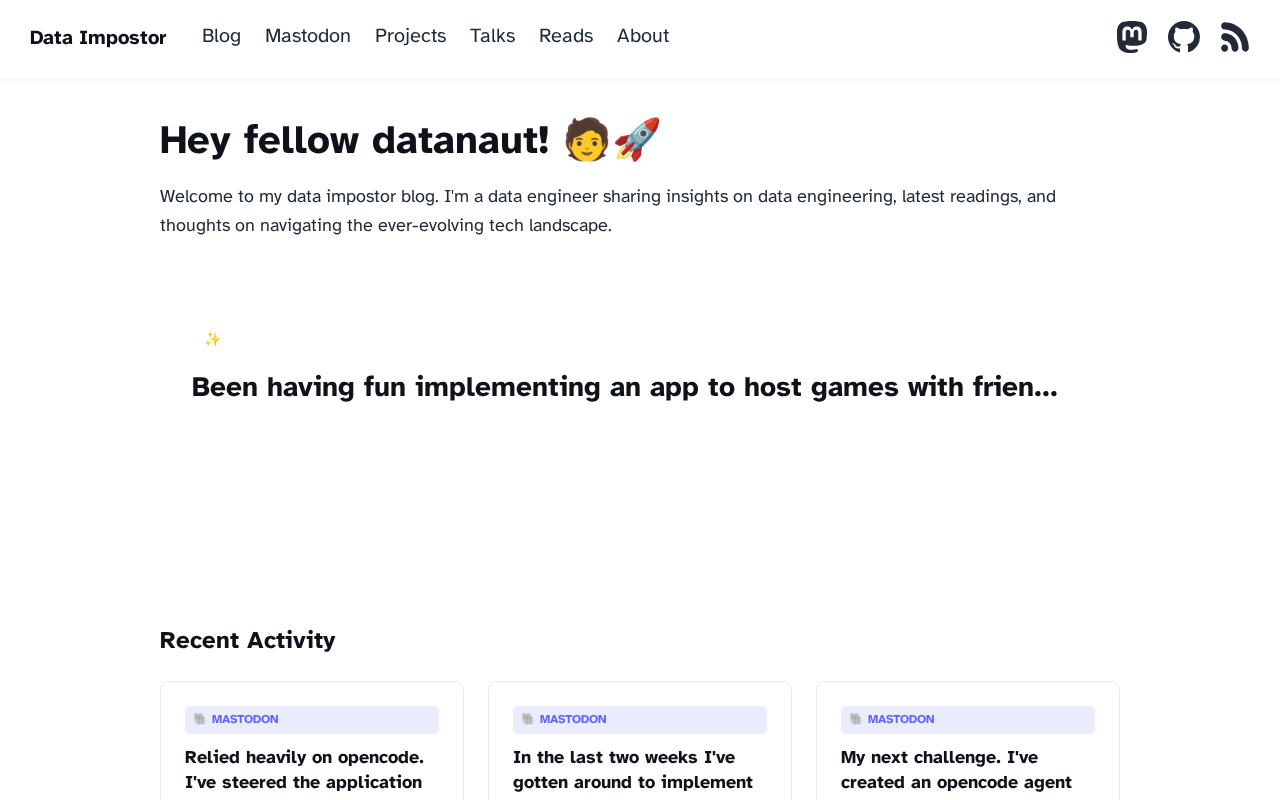Image resolution: width=1280 pixels, height=800 pixels.
Task: Click the elephant icon in second Mastodon badge
Action: [528, 719]
